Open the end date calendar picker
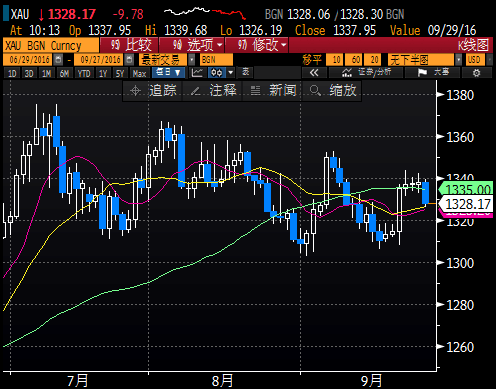 (129, 60)
